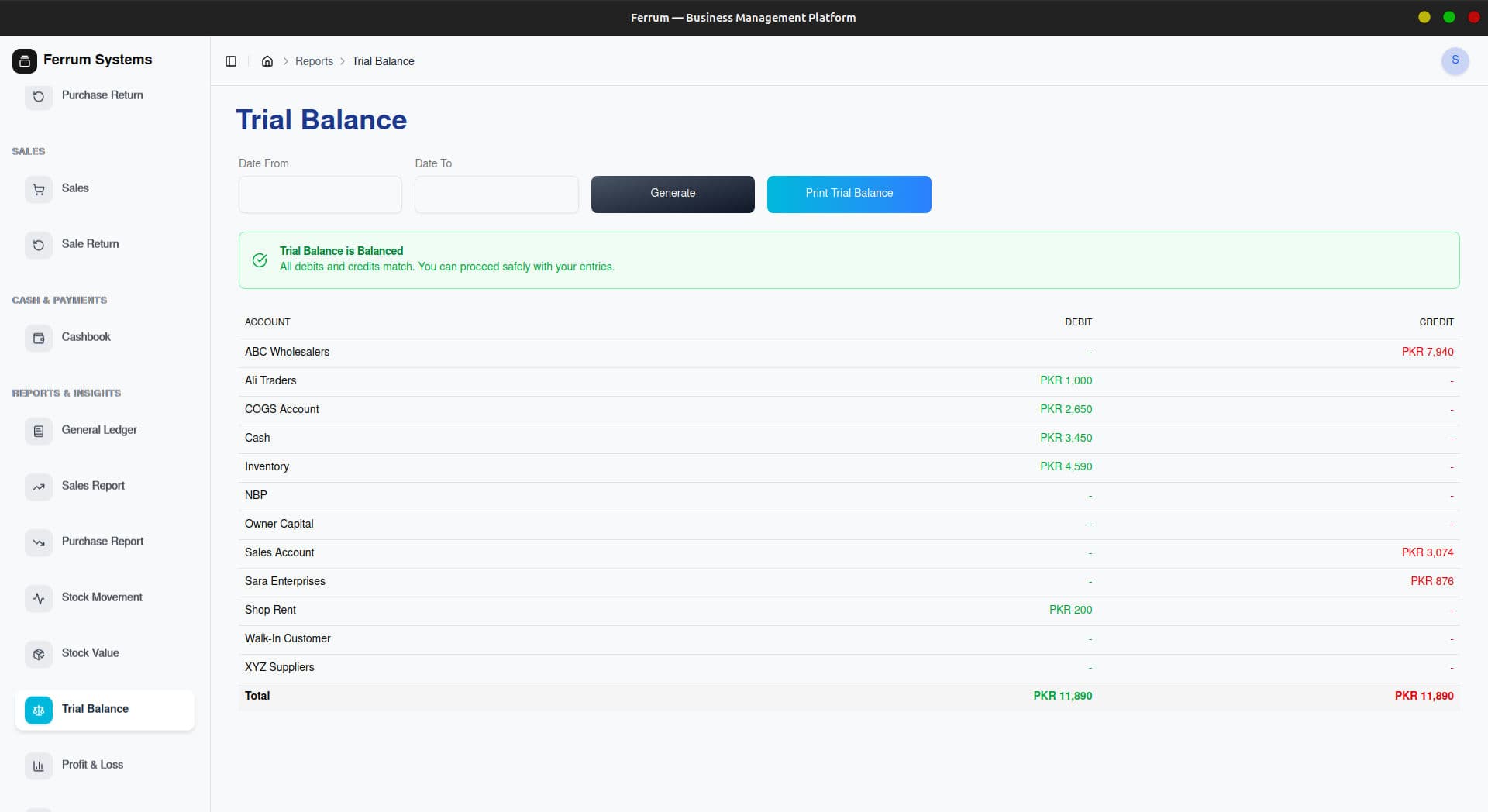The height and width of the screenshot is (812, 1488).
Task: Select the Ali Traders account name
Action: [270, 380]
